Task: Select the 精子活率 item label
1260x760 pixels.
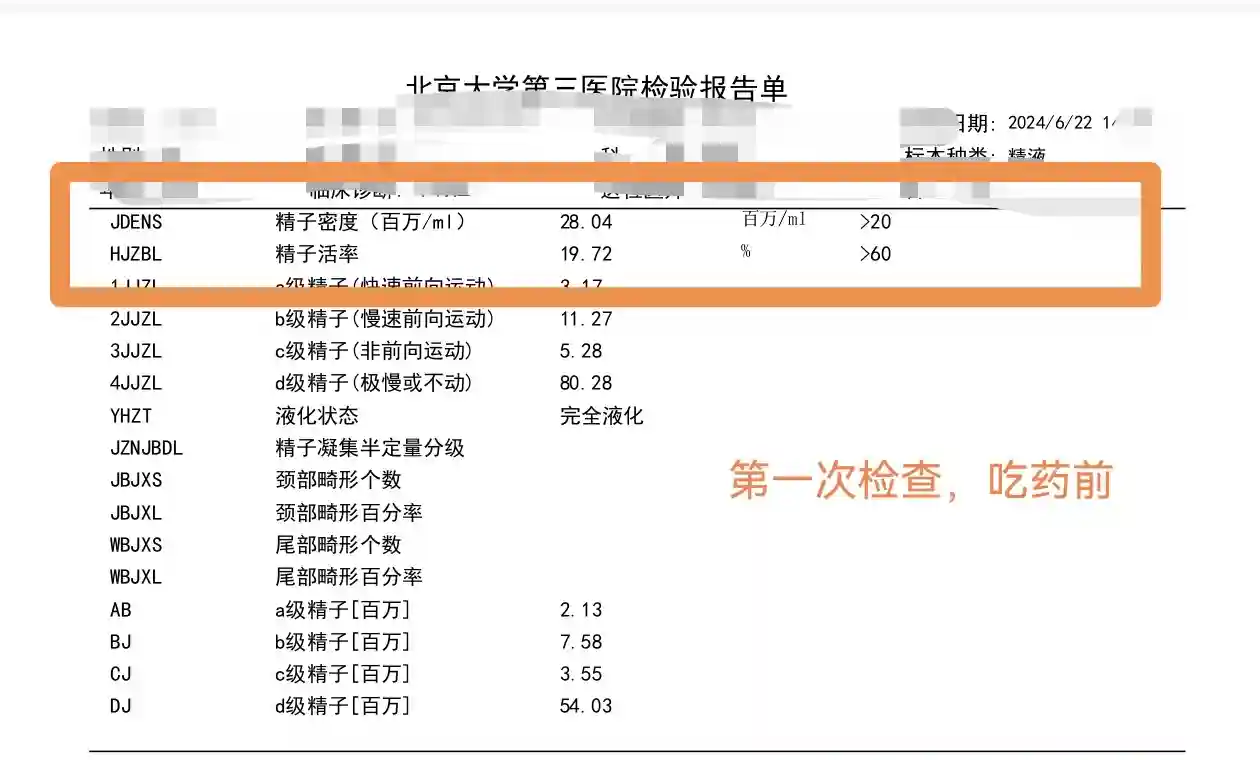Action: pos(317,254)
